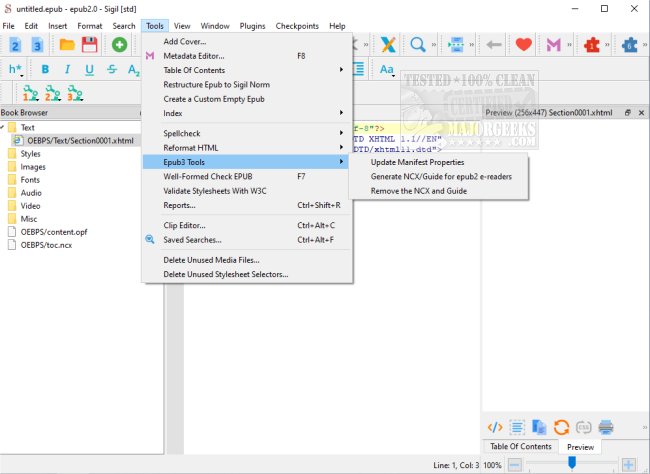Save the book with the floppy icon
The width and height of the screenshot is (650, 474).
pyautogui.click(x=90, y=44)
